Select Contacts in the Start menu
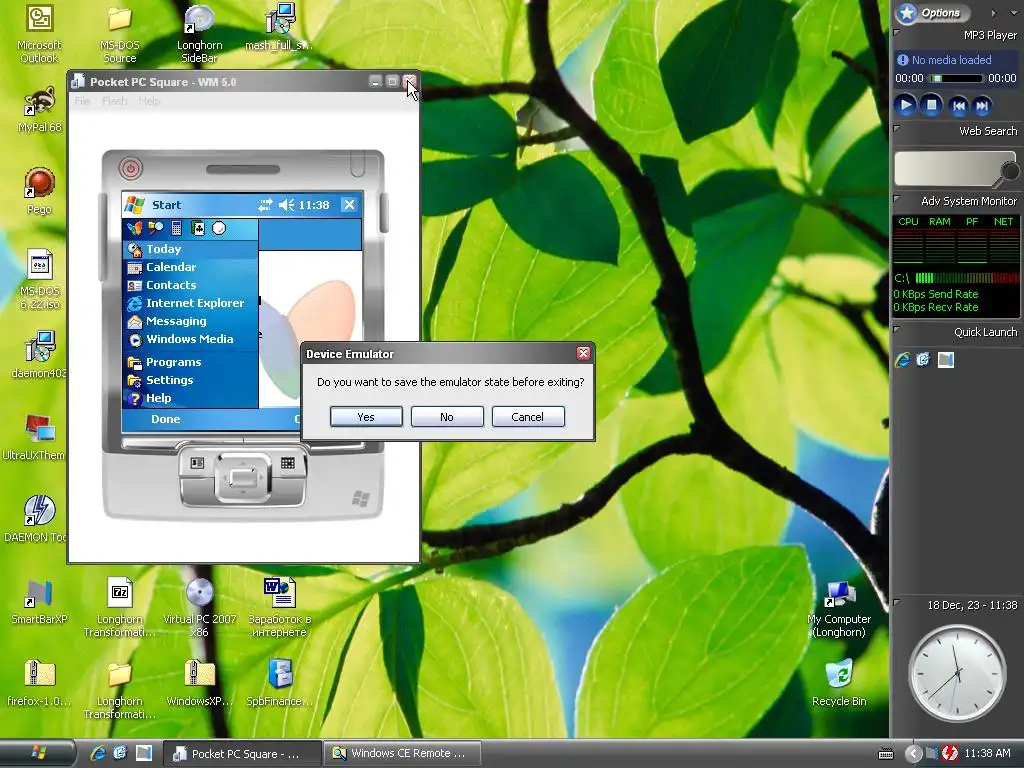Screen dimensions: 1024x768 190,285
